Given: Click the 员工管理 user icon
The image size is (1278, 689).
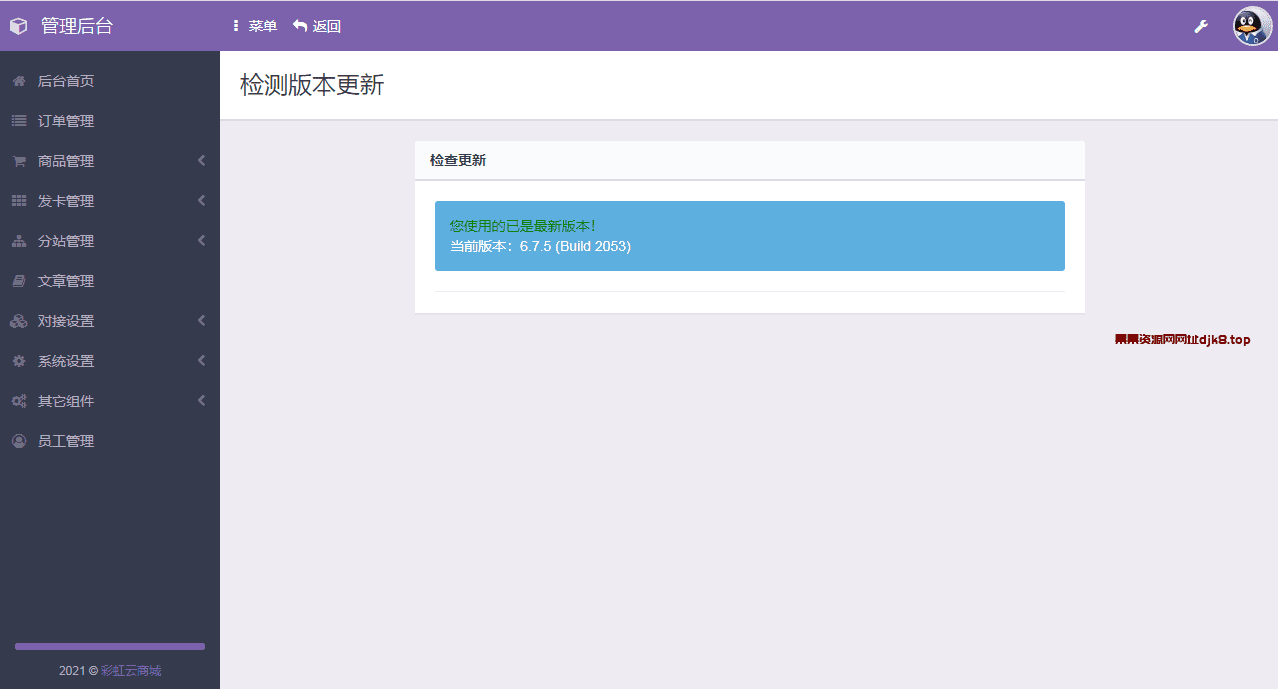Looking at the screenshot, I should (17, 440).
